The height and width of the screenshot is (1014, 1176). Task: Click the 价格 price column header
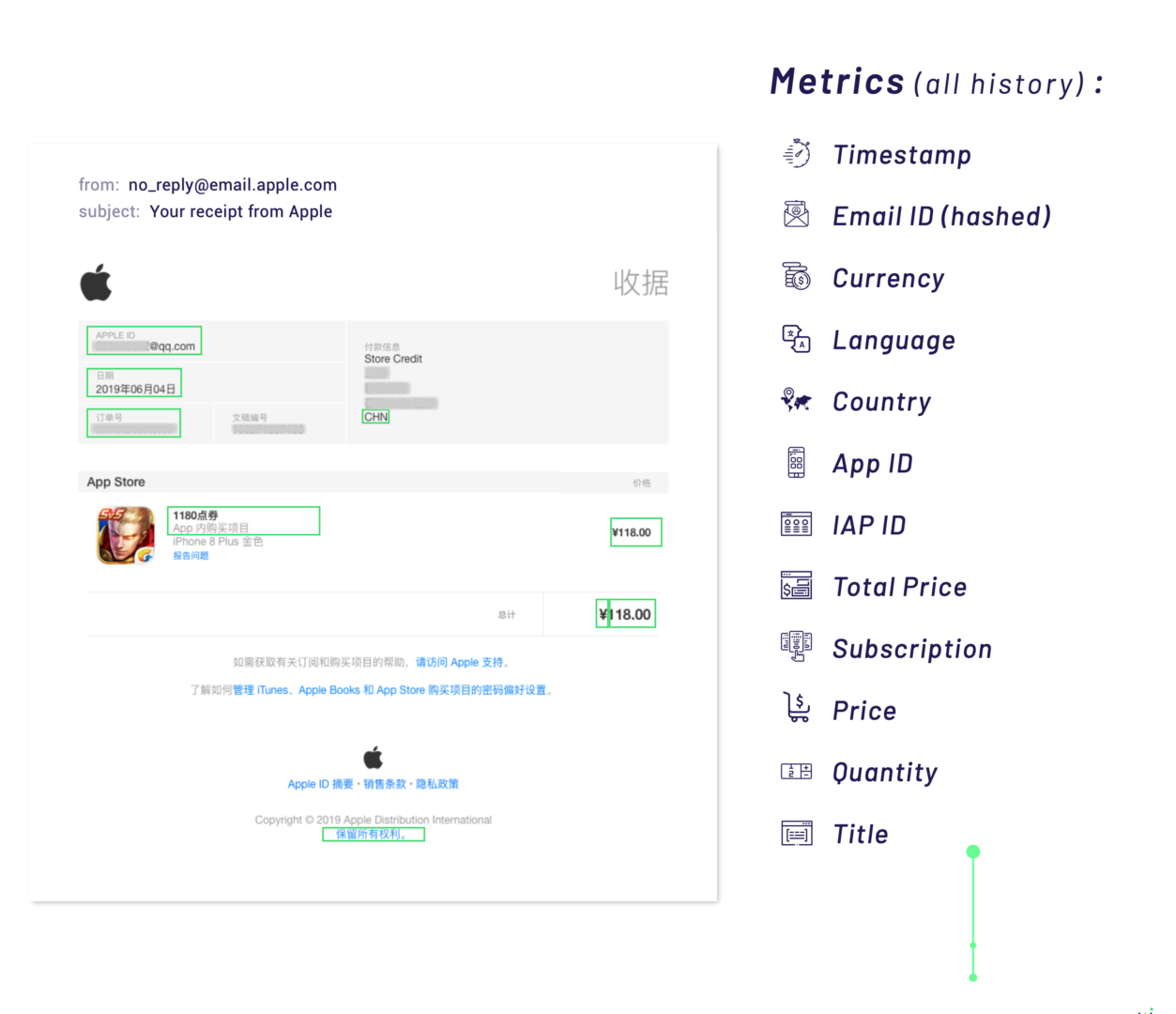(x=642, y=484)
